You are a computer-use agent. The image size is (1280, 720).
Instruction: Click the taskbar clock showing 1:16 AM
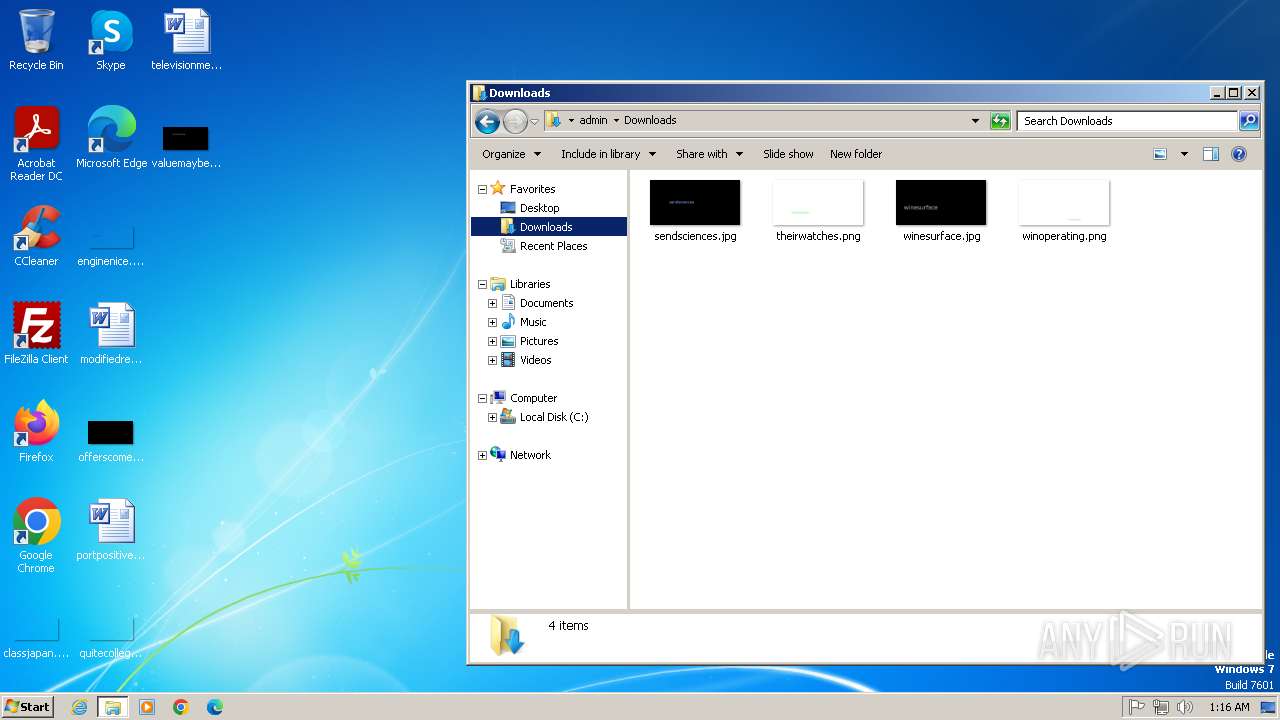(1229, 707)
